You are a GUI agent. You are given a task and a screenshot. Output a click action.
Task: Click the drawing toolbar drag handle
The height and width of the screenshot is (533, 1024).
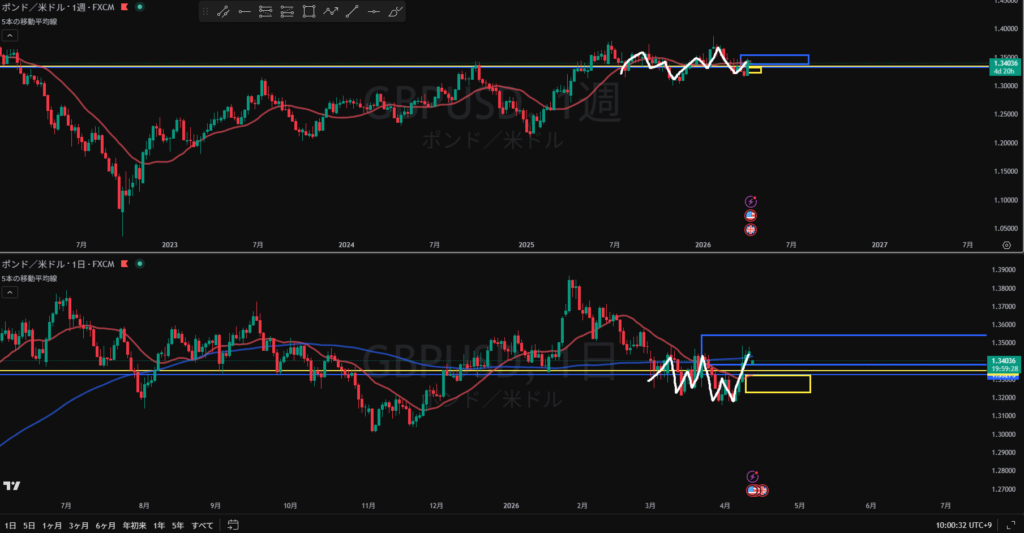(205, 12)
